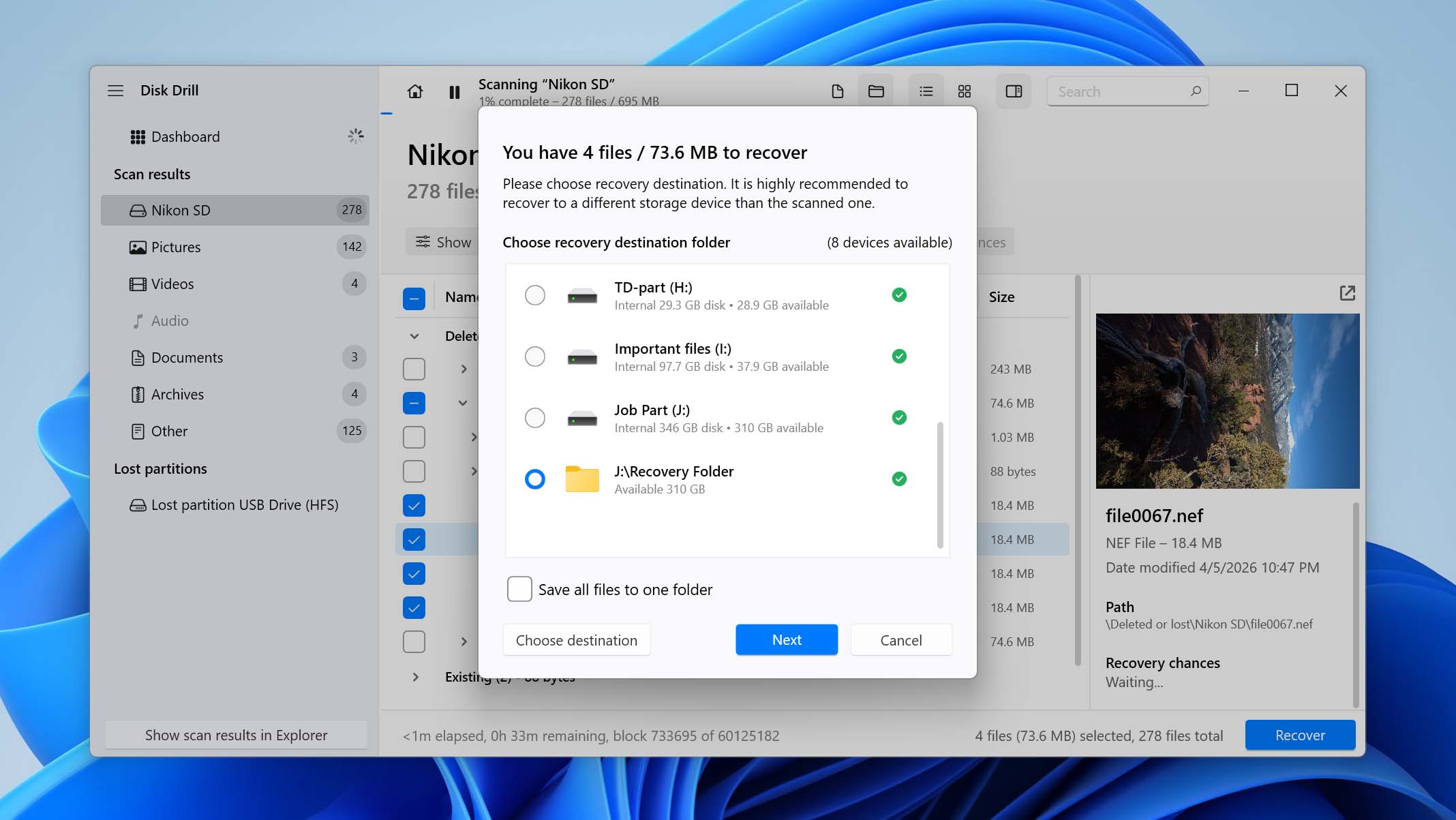Open file0067.nef preview in external window
Screen dimensions: 1456x820
click(1348, 292)
